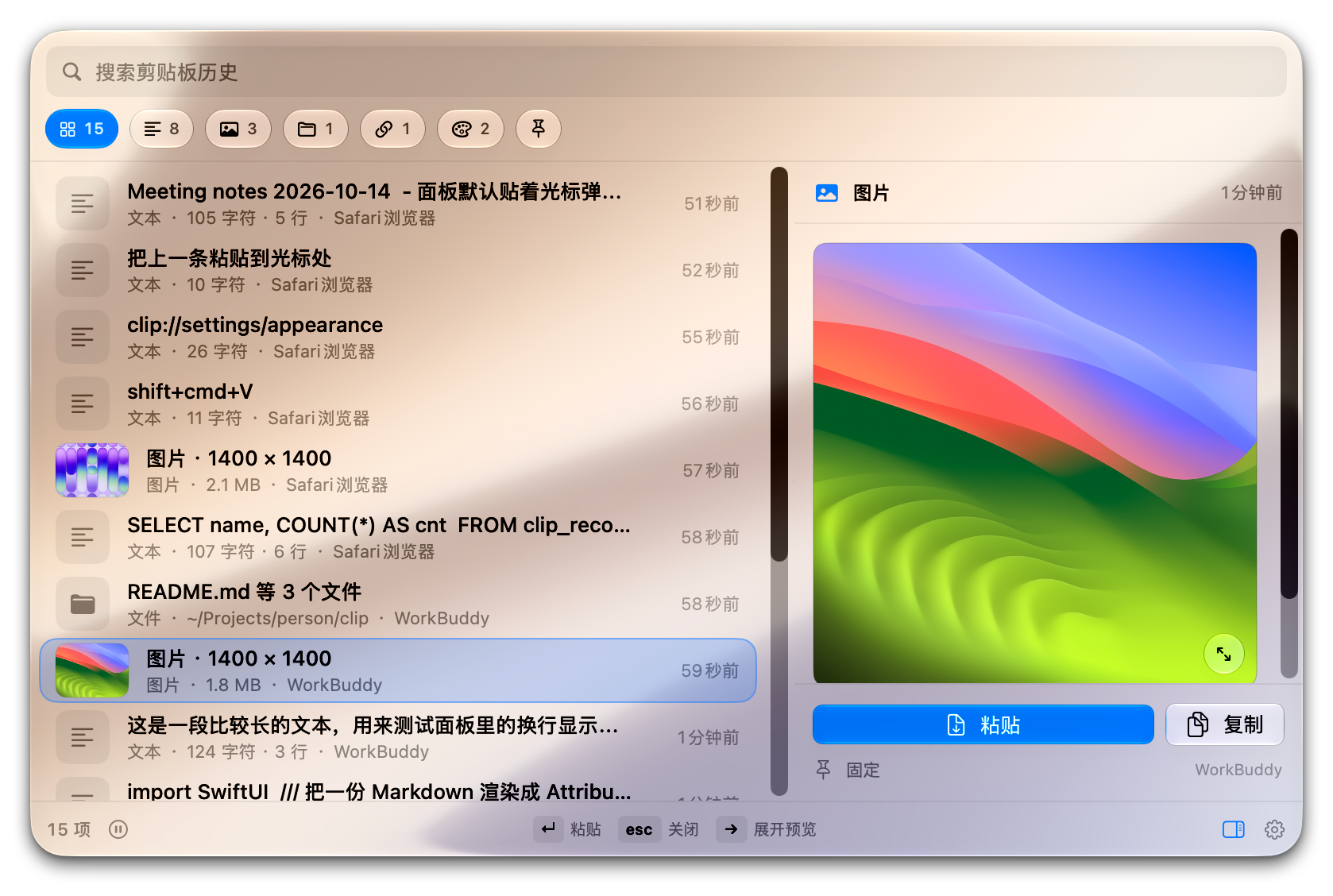Show pinned items filter

tap(539, 129)
